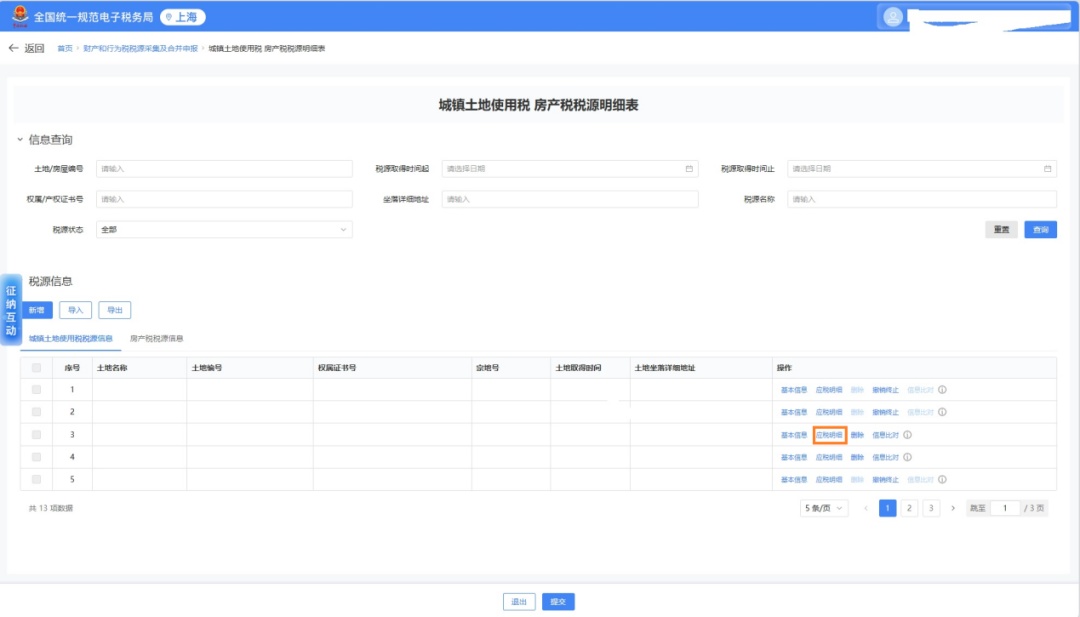Viewport: 1080px width, 617px height.
Task: Click the info icon in row 1
Action: coord(942,389)
